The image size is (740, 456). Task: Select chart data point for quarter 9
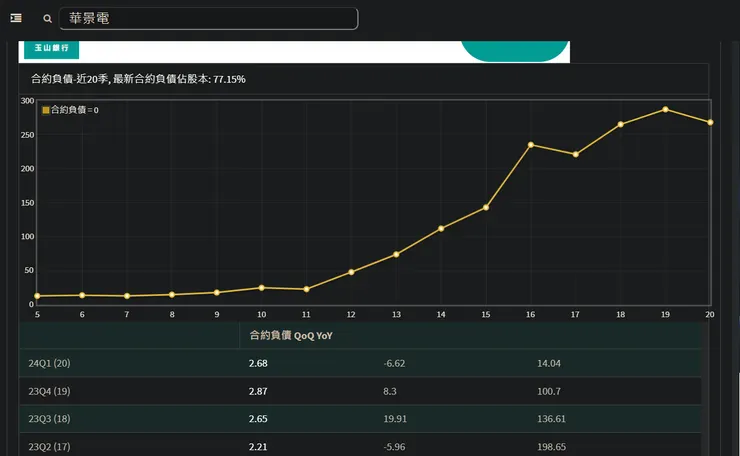click(x=217, y=293)
